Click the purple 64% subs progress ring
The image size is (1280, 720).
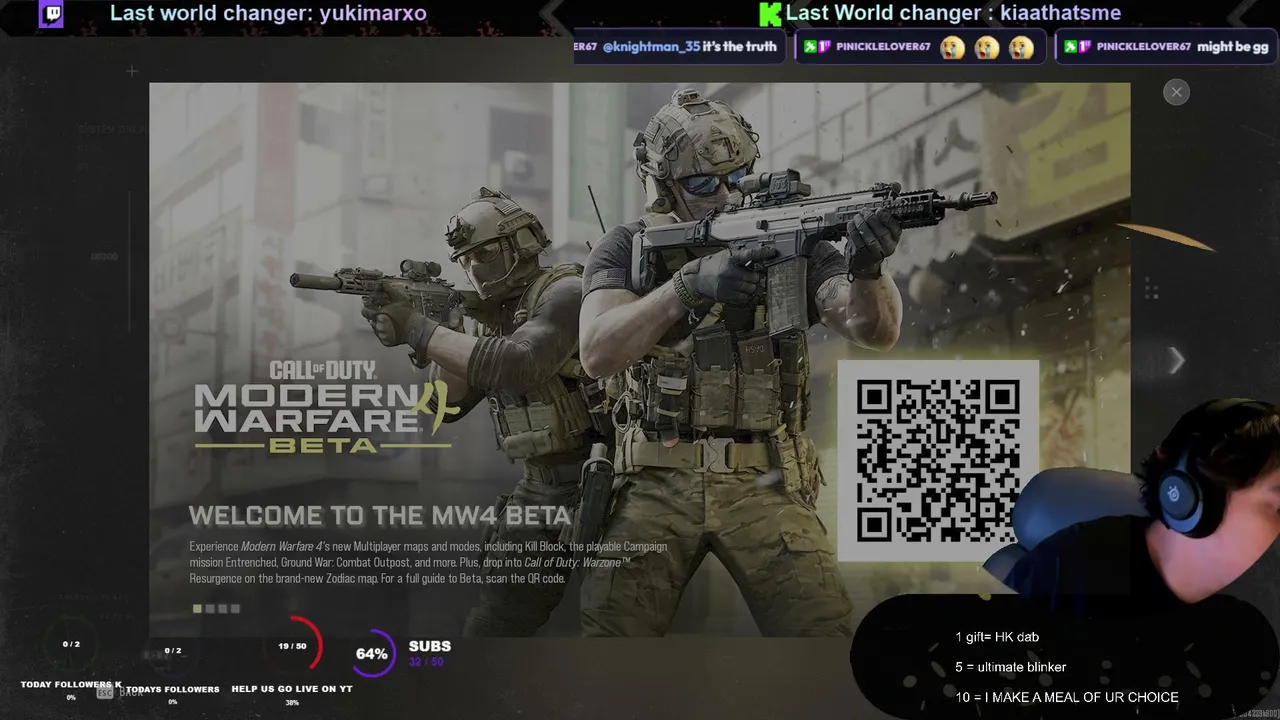point(372,654)
